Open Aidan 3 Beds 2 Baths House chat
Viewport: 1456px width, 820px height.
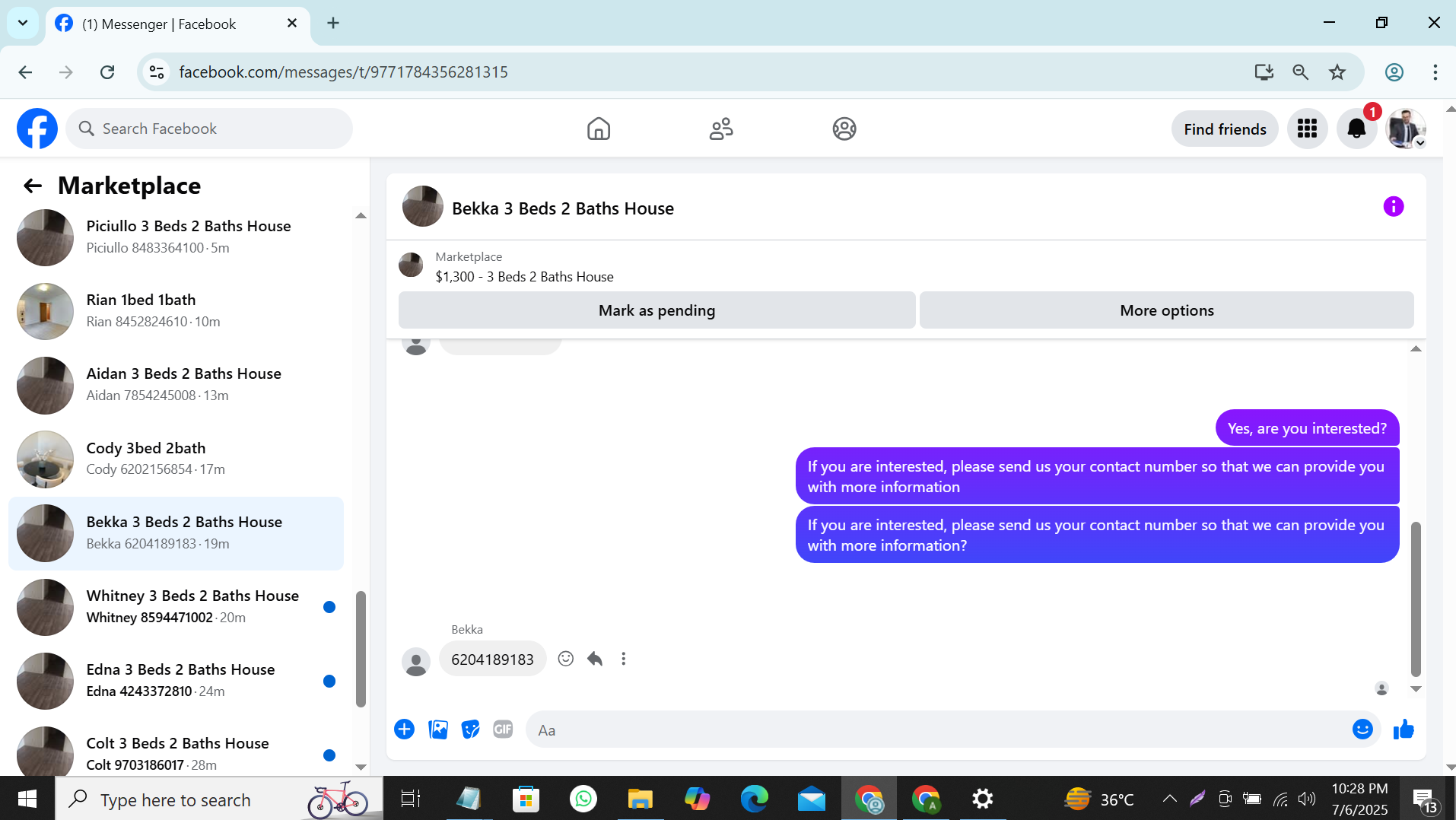pyautogui.click(x=176, y=385)
